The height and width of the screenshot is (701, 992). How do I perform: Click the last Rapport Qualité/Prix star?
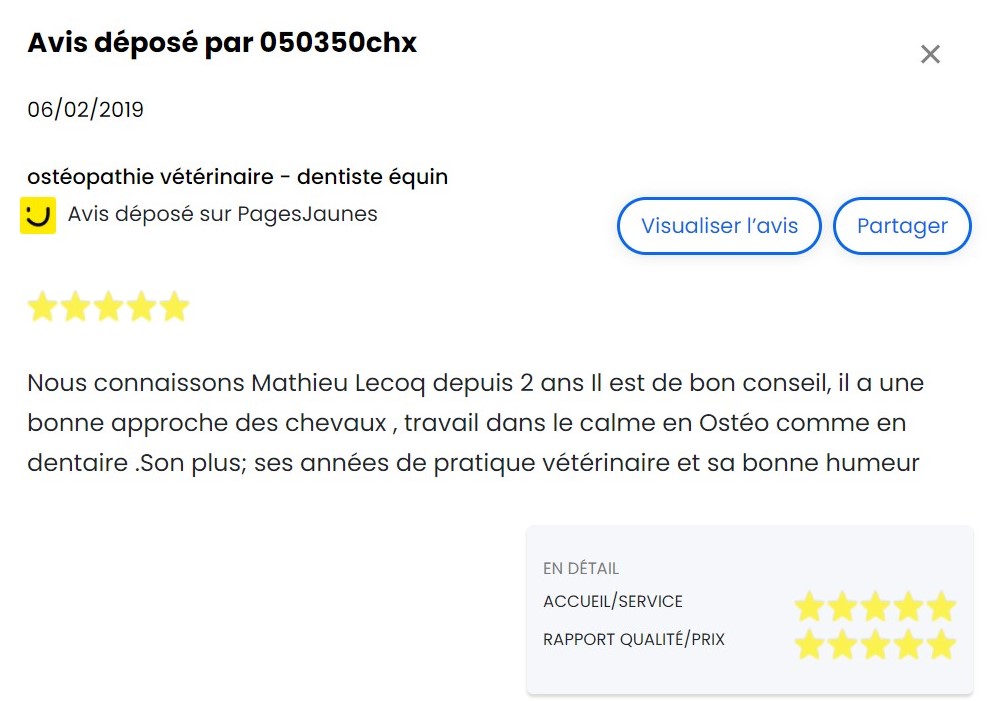pyautogui.click(x=941, y=645)
